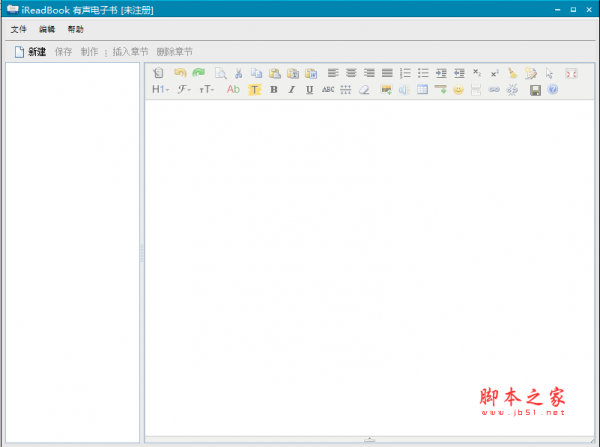Insert a table
The width and height of the screenshot is (600, 447).
(x=422, y=90)
